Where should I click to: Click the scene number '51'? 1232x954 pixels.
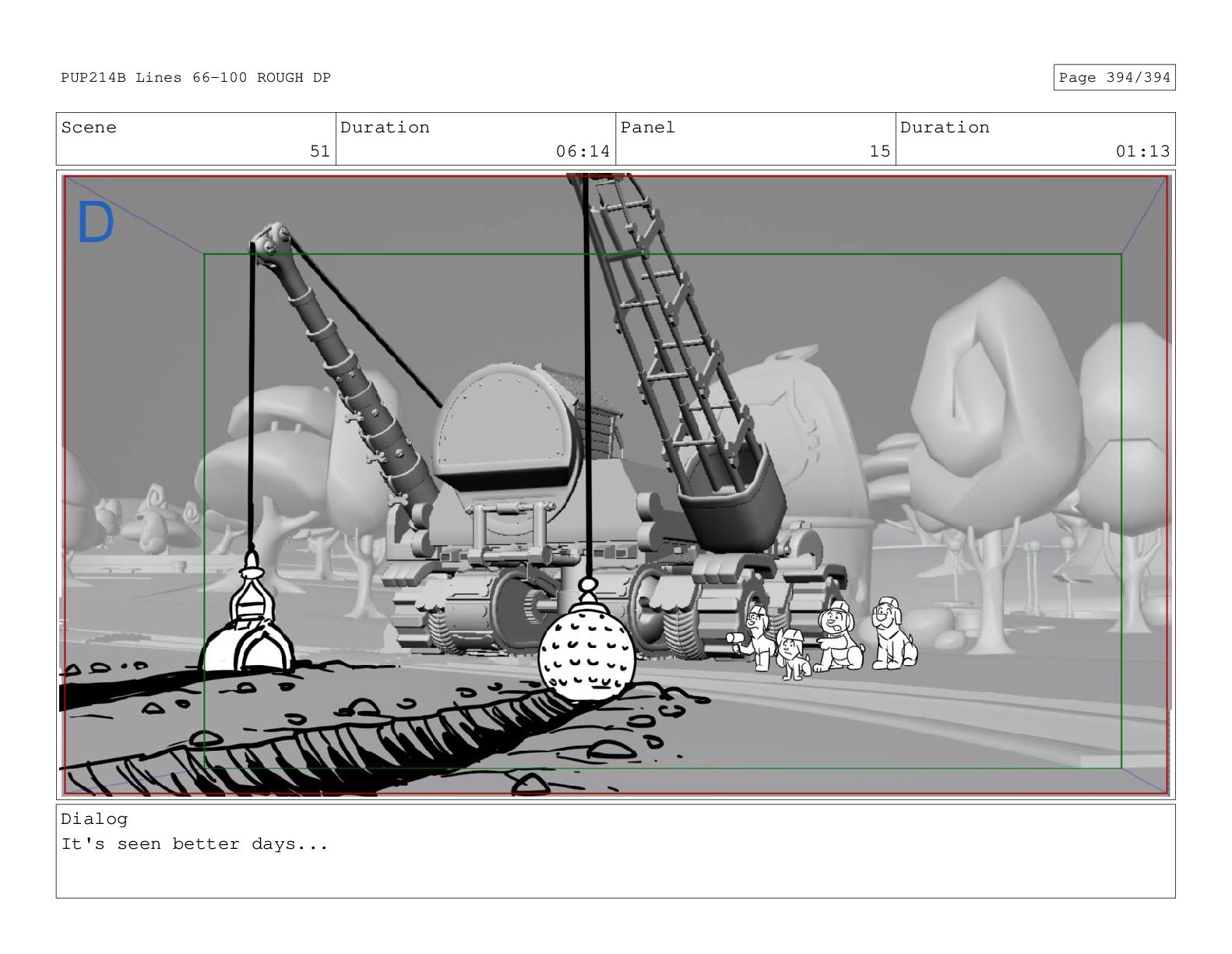[x=320, y=151]
